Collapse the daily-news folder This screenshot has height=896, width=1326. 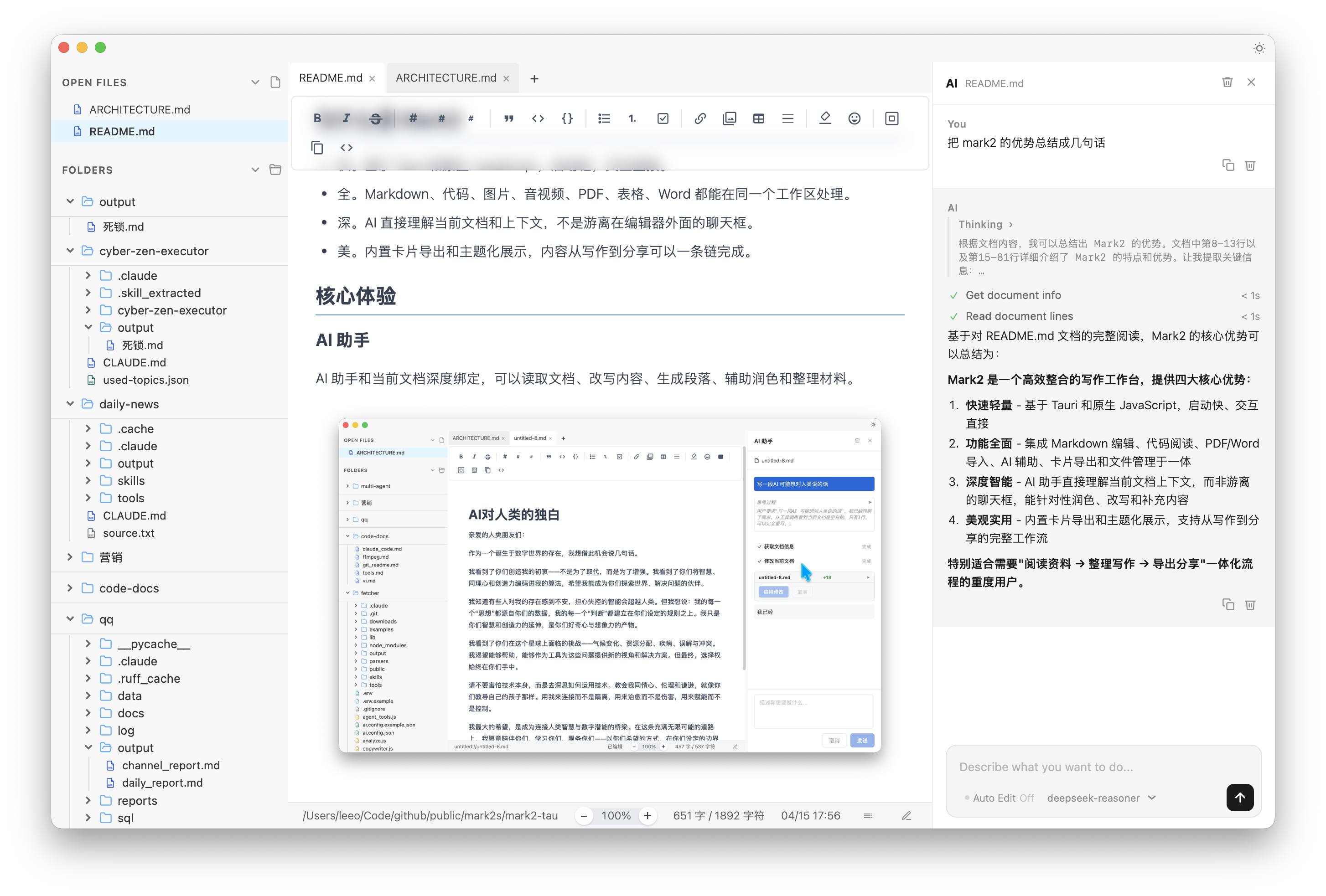70,404
